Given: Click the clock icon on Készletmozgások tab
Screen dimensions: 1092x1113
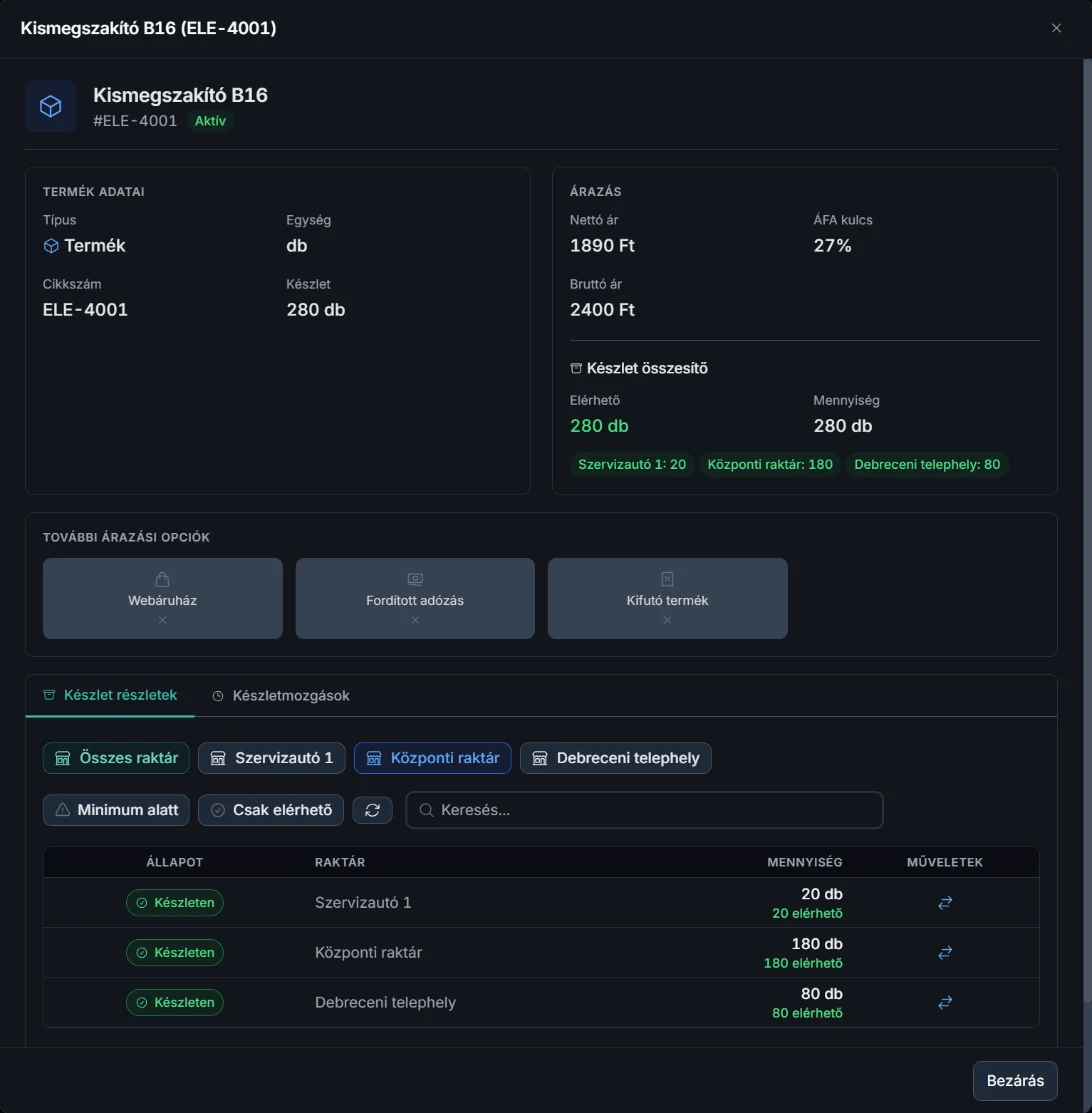Looking at the screenshot, I should coord(218,696).
